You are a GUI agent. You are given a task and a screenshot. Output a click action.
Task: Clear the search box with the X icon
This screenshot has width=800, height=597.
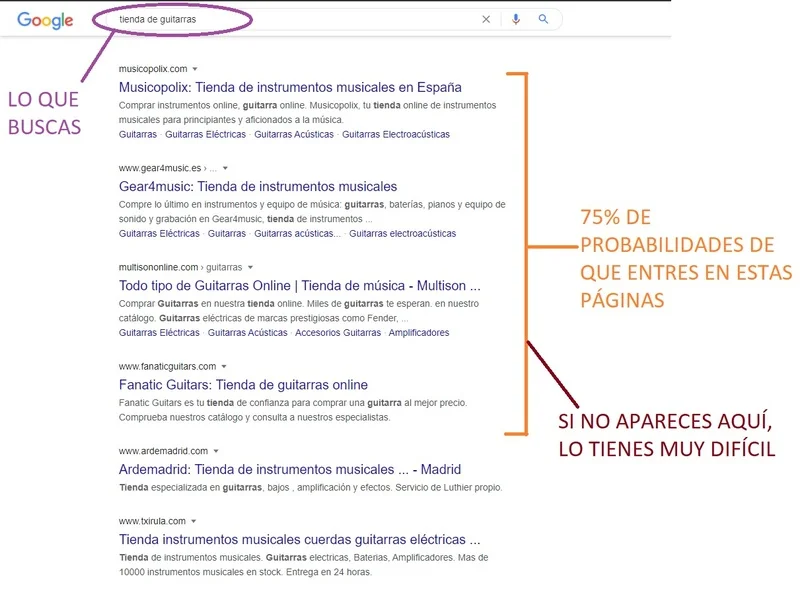486,19
